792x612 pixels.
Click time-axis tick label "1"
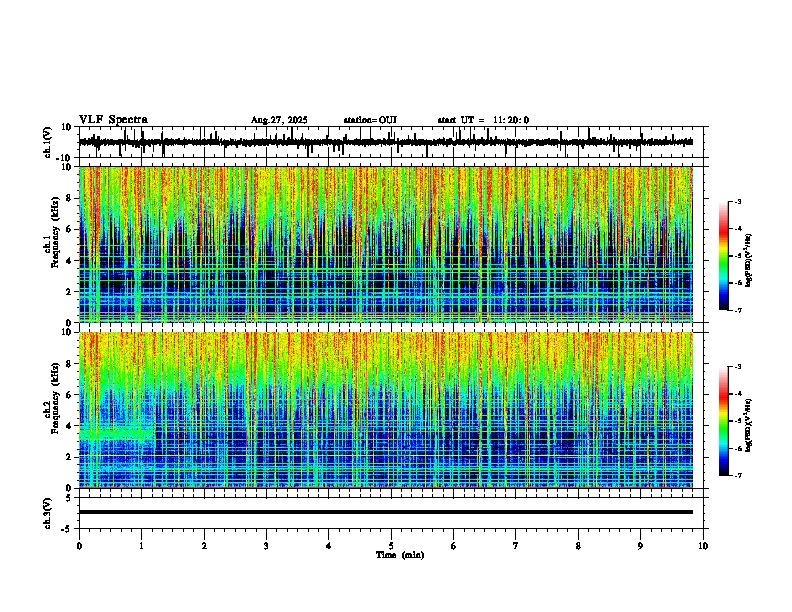pos(141,546)
